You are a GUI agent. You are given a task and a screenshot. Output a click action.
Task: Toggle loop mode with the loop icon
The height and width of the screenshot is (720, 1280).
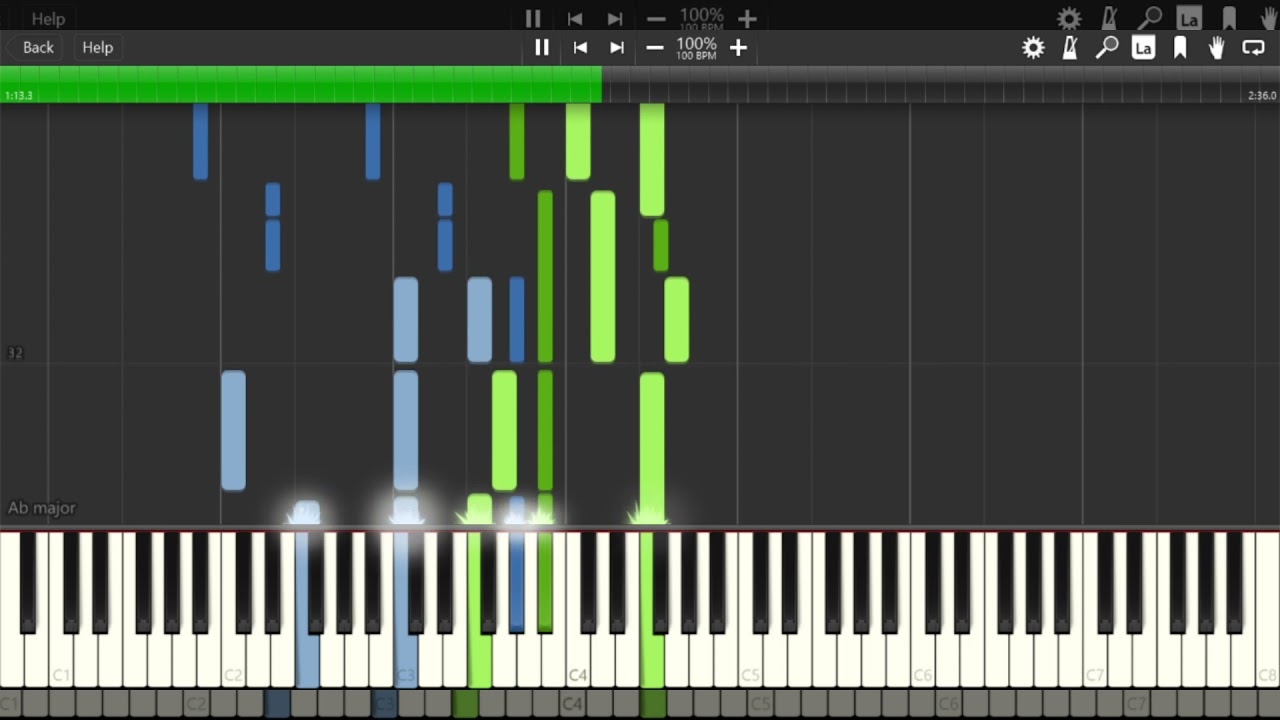coord(1253,47)
